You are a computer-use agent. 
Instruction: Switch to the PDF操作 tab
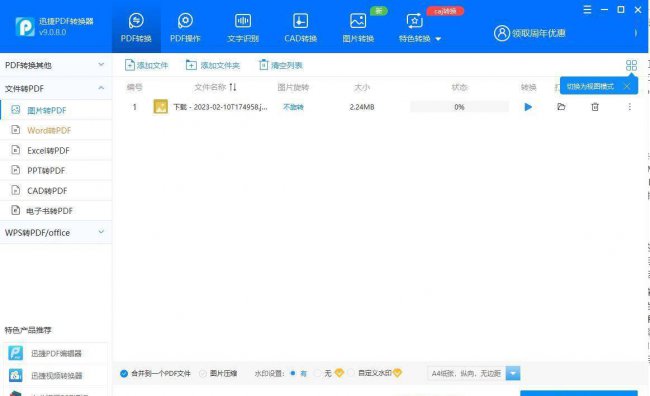(185, 27)
